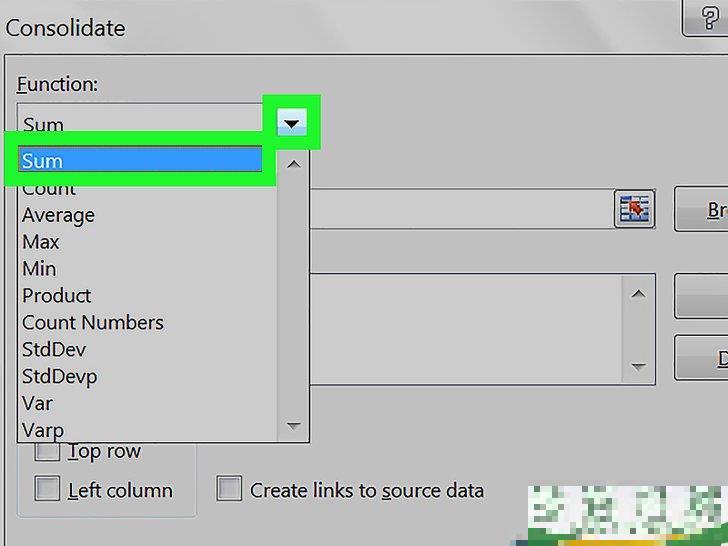Viewport: 728px width, 546px height.
Task: Select Average from the function list
Action: coord(58,215)
